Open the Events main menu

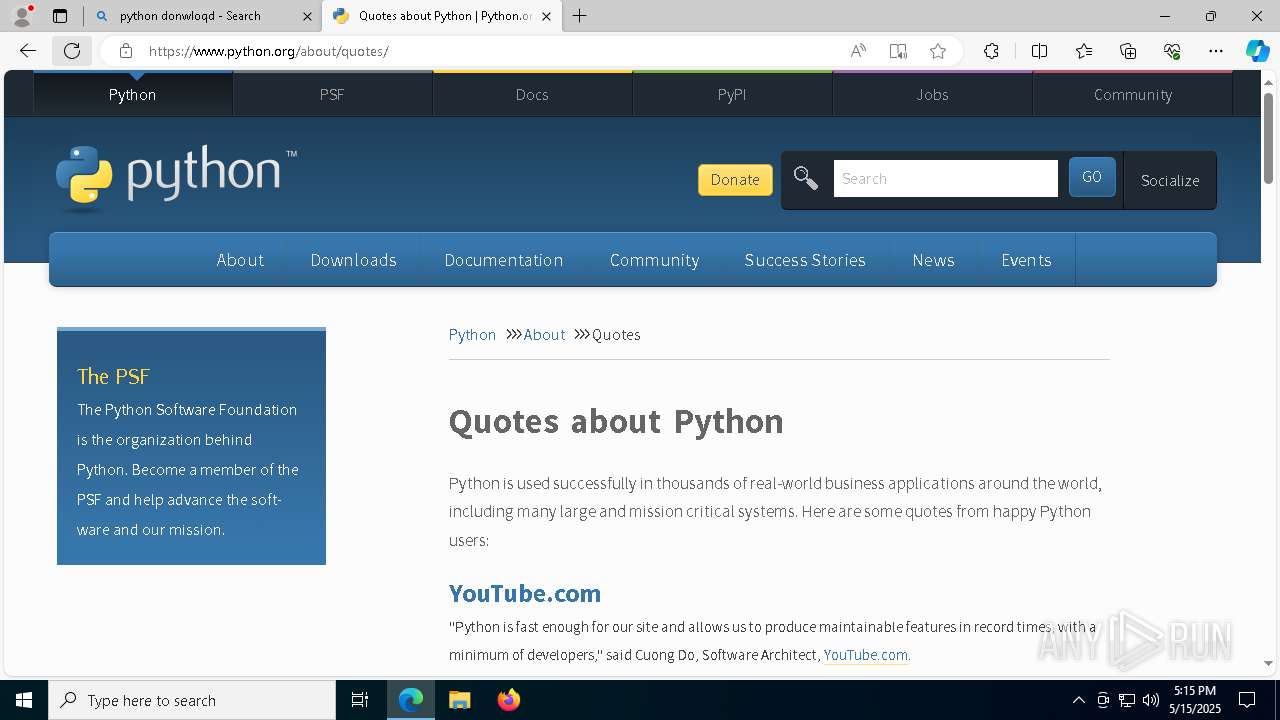pyautogui.click(x=1026, y=260)
